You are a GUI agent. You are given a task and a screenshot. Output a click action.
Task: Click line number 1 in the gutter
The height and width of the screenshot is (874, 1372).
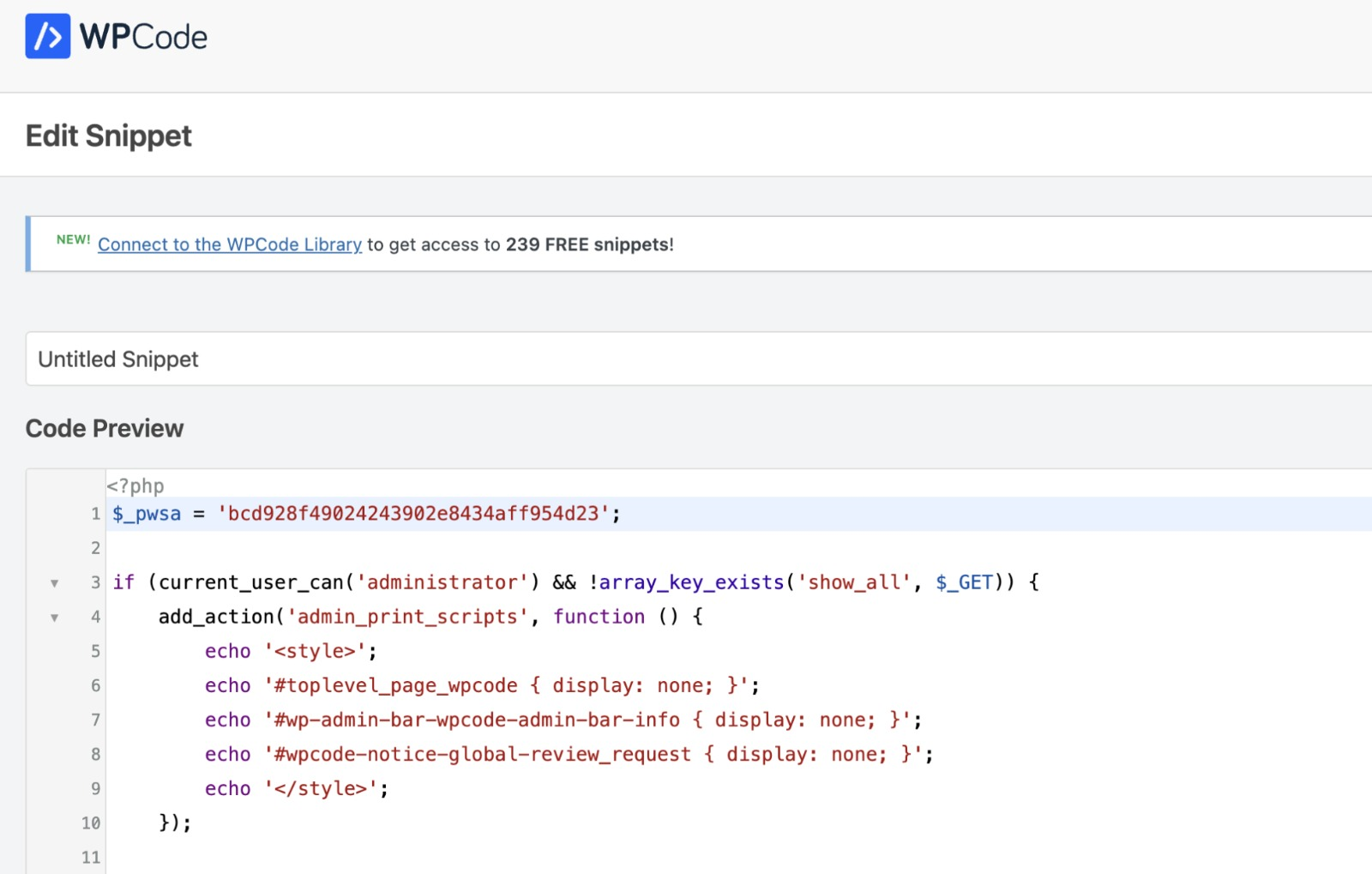[95, 514]
